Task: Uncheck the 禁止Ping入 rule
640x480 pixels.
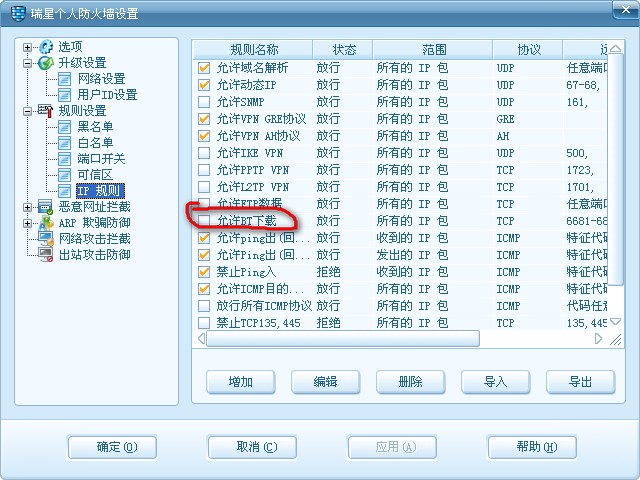Action: 204,272
